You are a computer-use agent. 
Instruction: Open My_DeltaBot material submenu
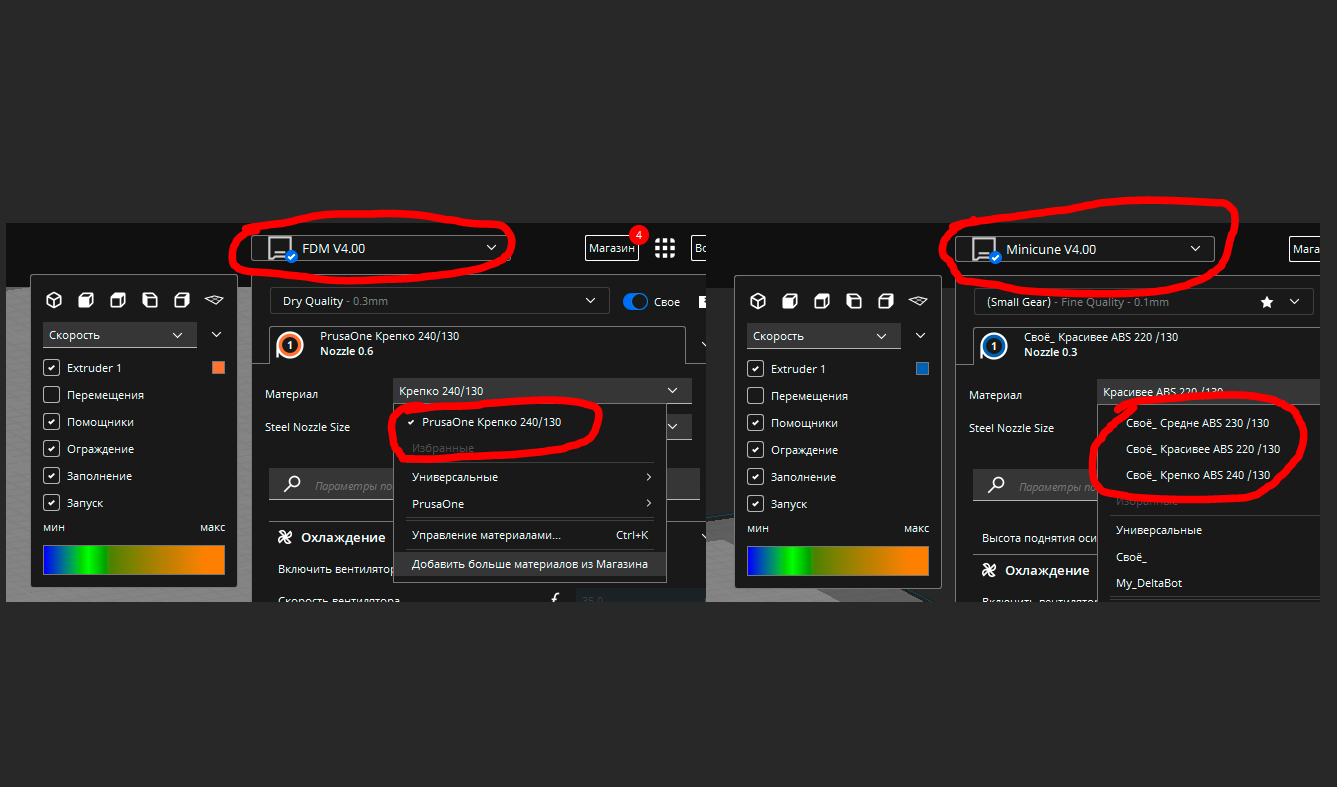tap(1149, 583)
